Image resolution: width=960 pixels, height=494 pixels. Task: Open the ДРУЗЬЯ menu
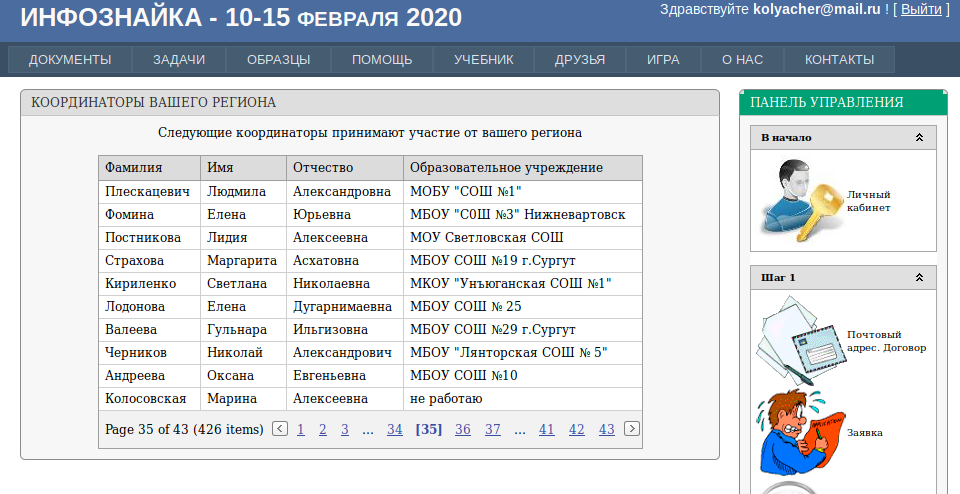[x=580, y=59]
